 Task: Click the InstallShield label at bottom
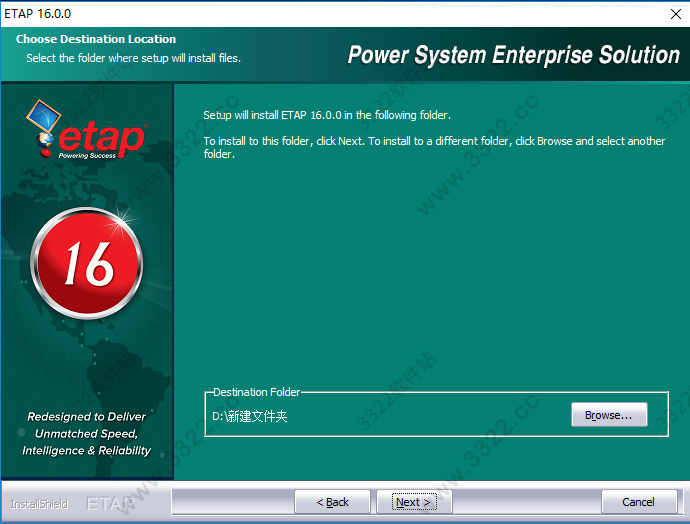click(40, 504)
